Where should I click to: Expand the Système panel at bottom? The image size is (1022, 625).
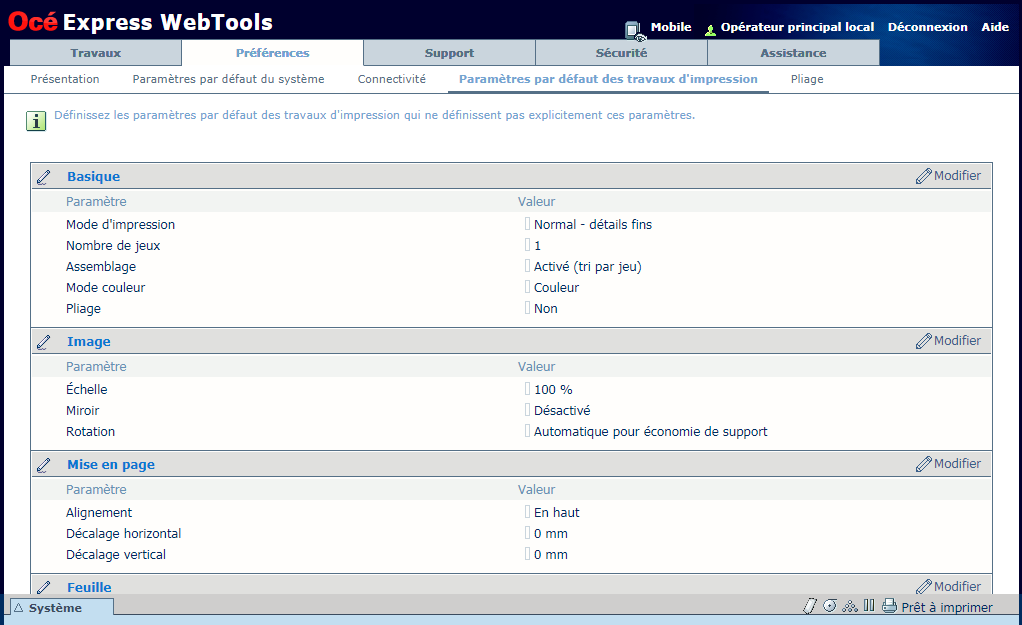point(62,607)
